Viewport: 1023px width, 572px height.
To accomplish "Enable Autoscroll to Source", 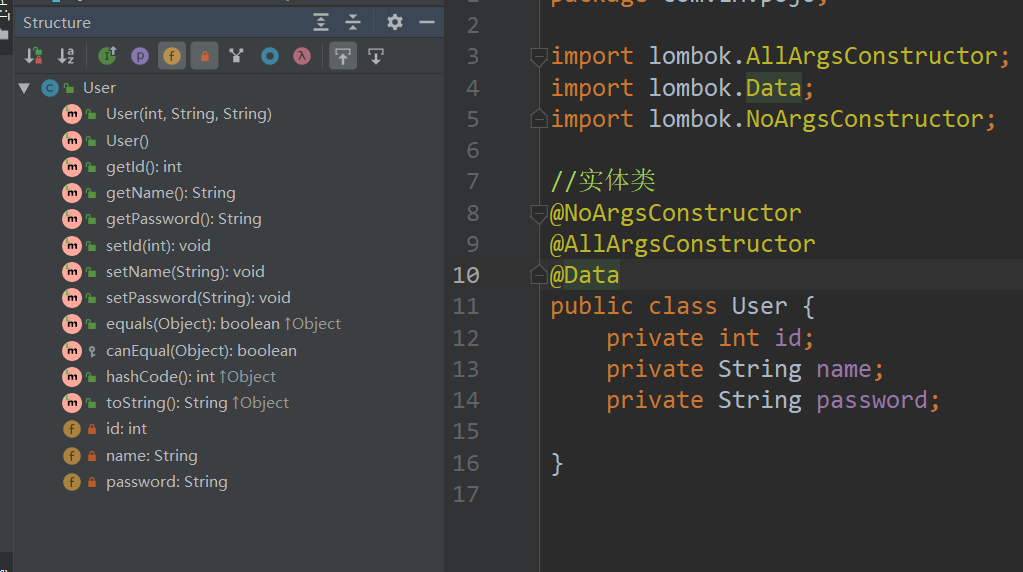I will pyautogui.click(x=343, y=56).
